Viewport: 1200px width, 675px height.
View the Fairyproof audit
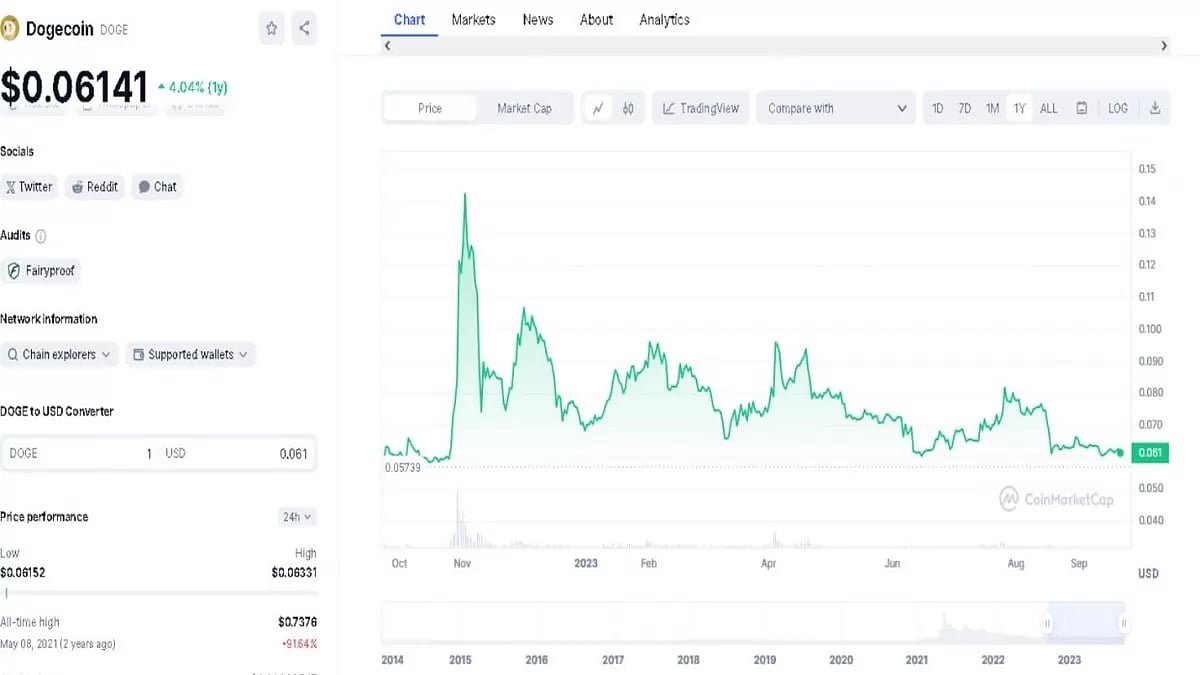[41, 270]
